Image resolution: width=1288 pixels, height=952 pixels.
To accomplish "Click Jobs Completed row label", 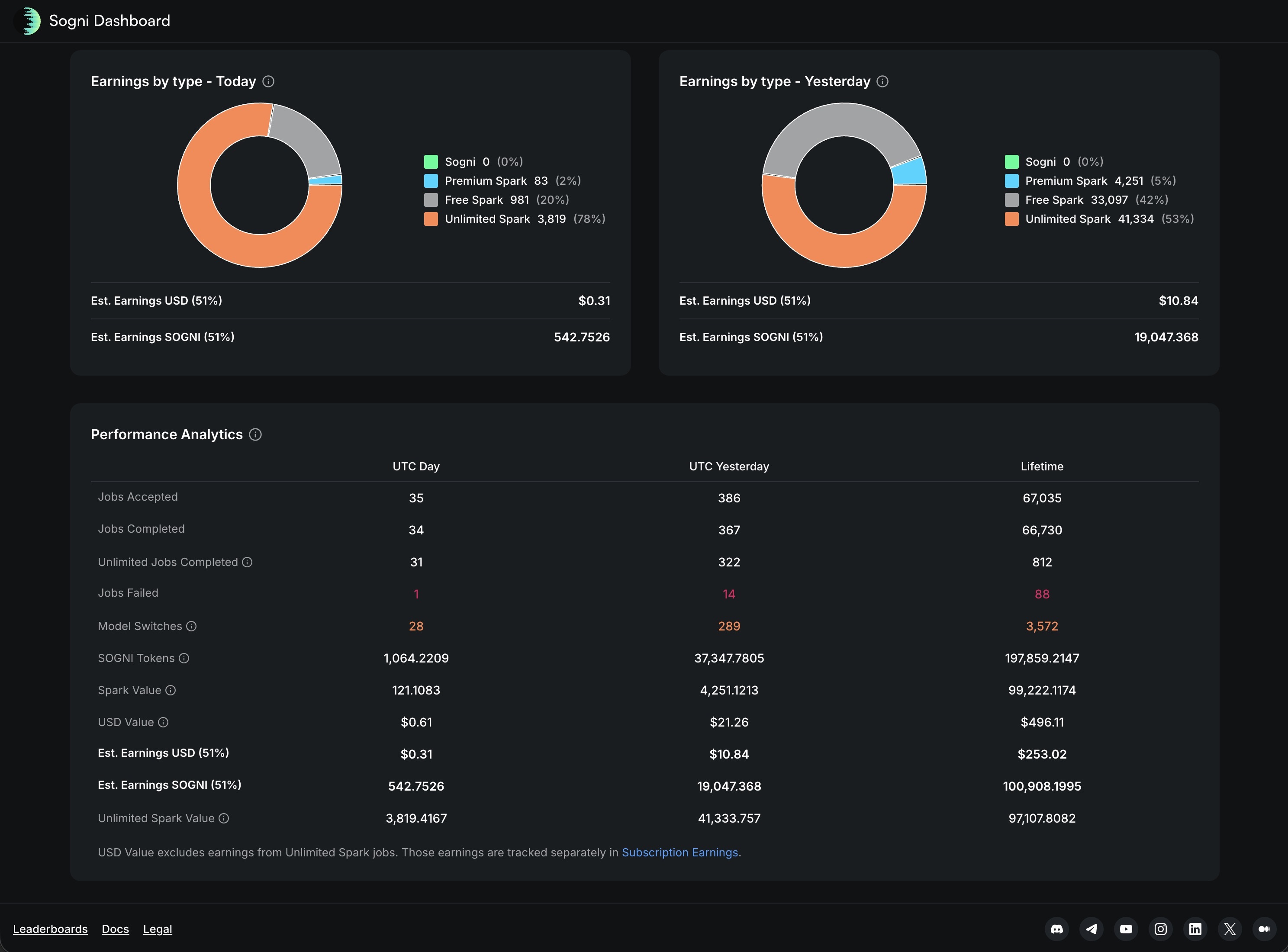I will point(141,529).
